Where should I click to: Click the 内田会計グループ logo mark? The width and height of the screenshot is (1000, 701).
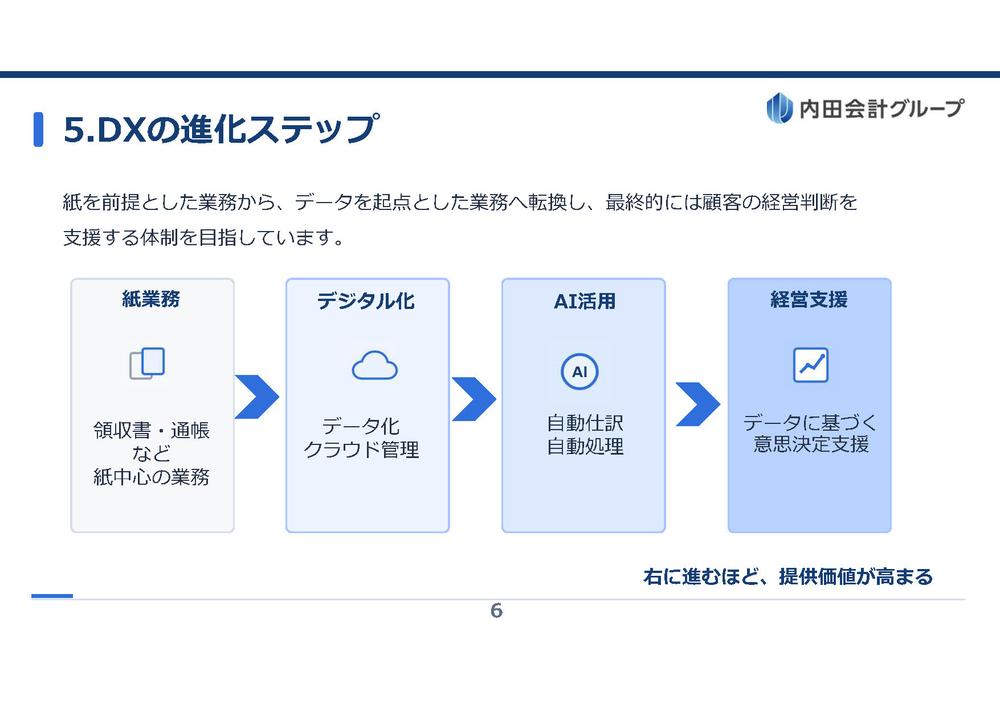(779, 107)
